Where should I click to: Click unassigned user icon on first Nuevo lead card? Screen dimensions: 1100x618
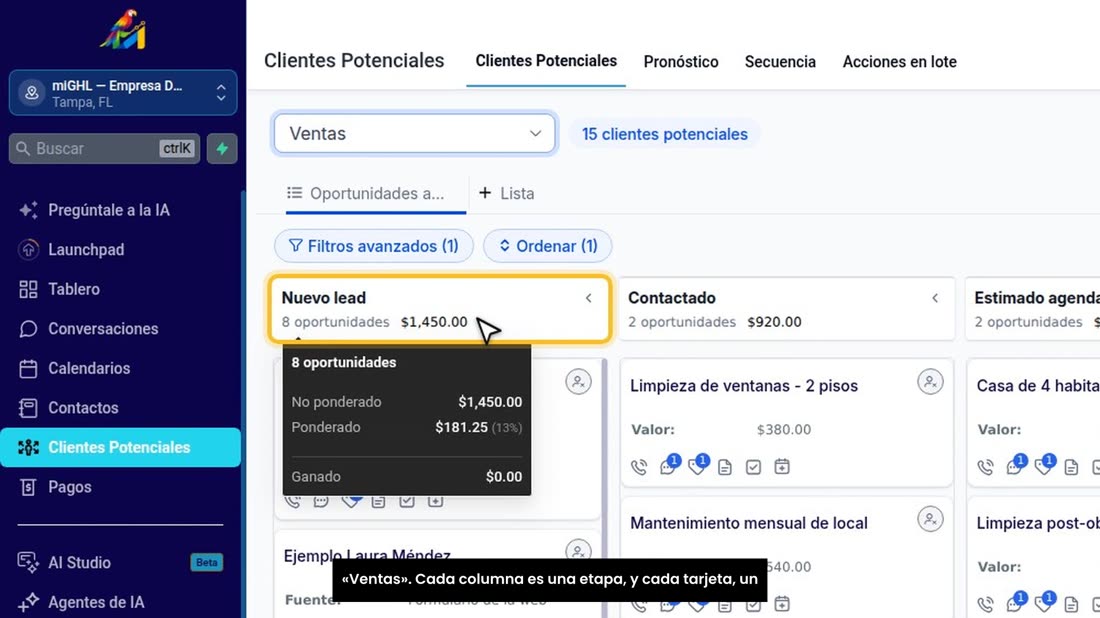pyautogui.click(x=578, y=382)
